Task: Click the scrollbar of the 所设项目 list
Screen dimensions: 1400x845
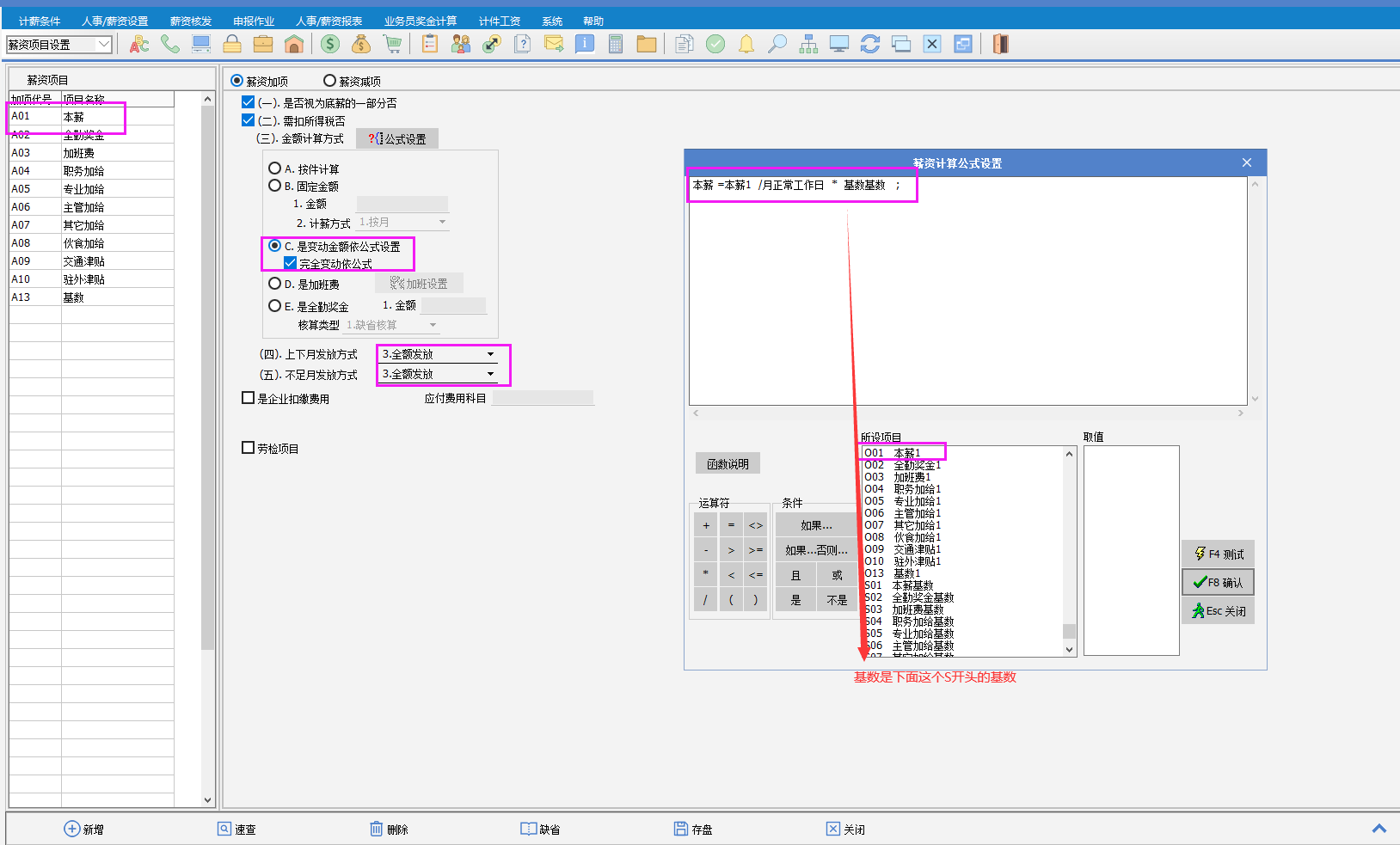Action: tap(1069, 550)
